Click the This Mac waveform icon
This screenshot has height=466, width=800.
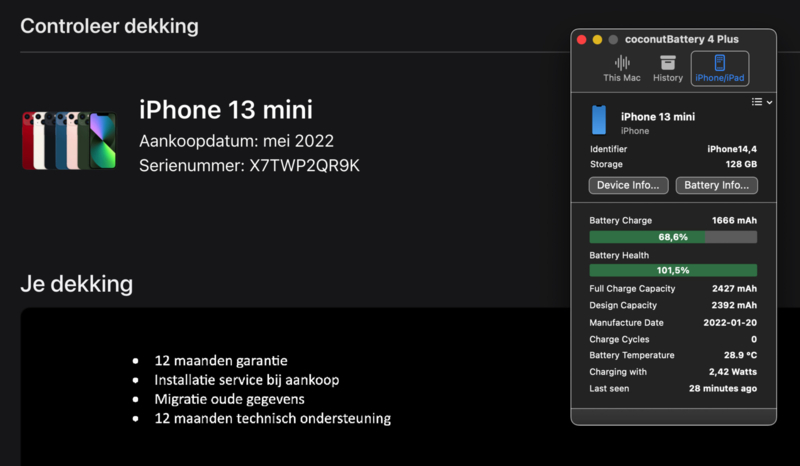pos(622,63)
